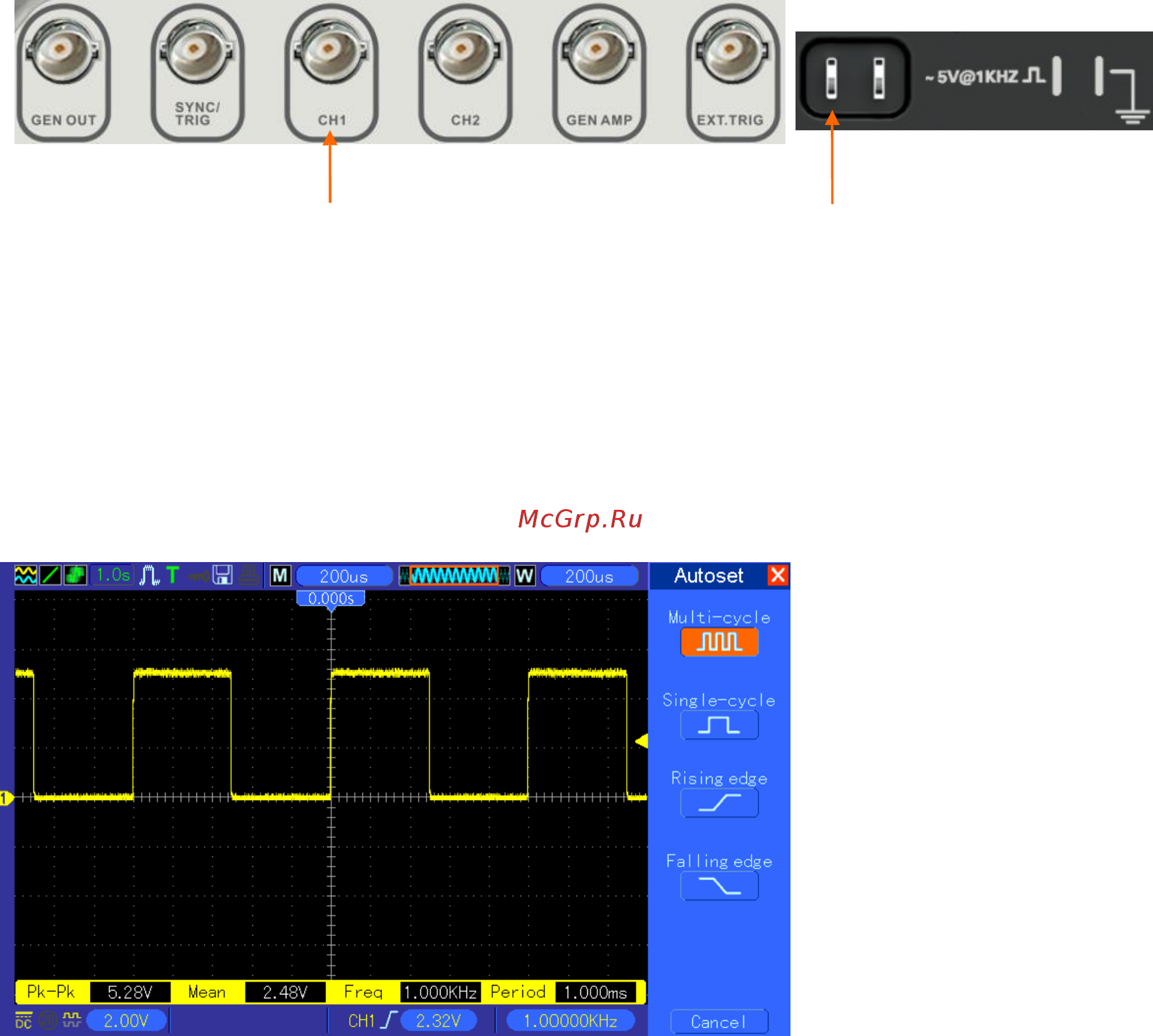Click the Pk-Pk measurement value 5.28V
The image size is (1153, 1036).
[x=130, y=992]
